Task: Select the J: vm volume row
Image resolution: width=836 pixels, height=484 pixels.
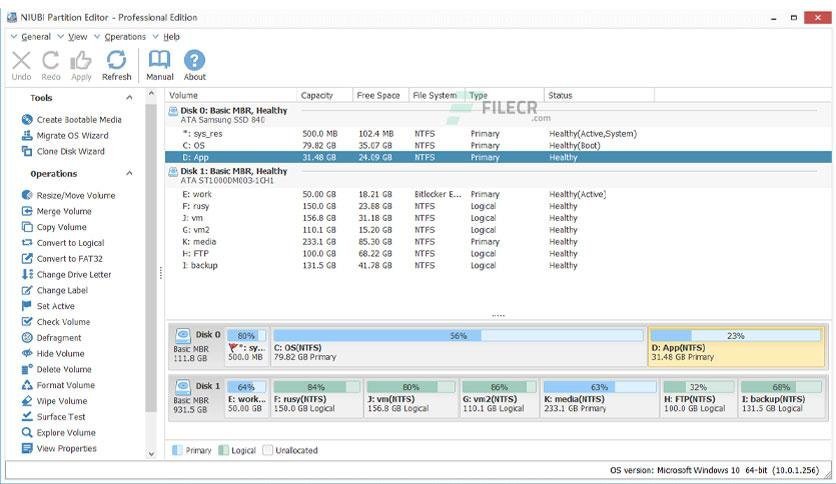Action: tap(498, 218)
